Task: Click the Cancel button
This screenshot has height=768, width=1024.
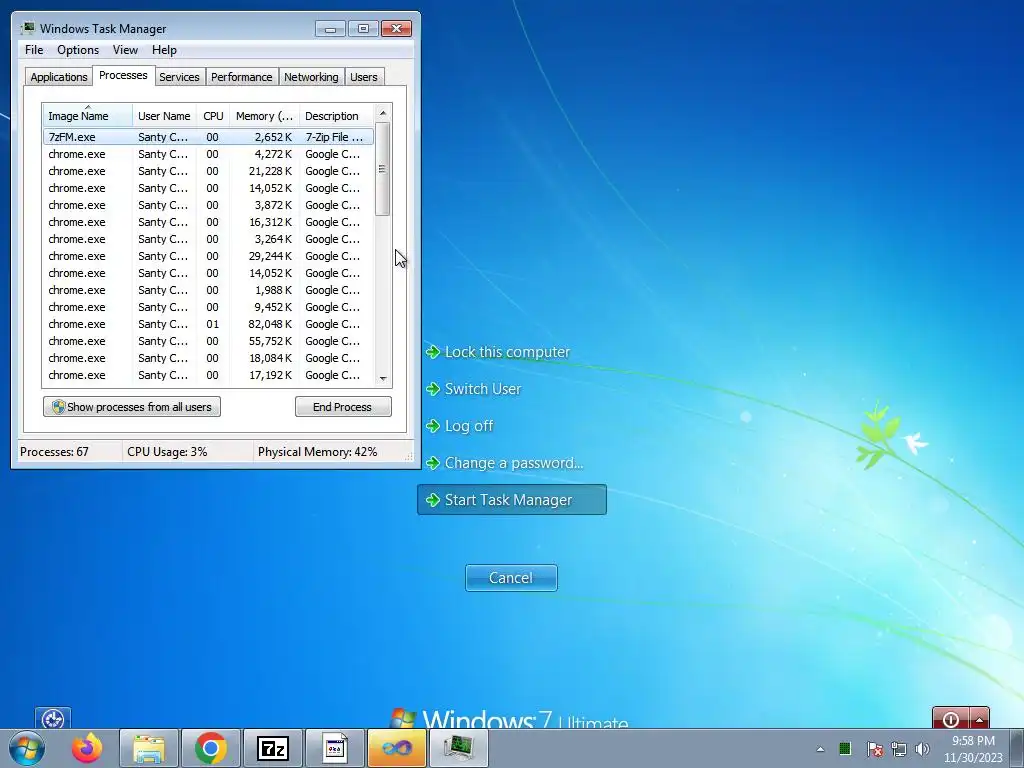Action: [x=511, y=578]
